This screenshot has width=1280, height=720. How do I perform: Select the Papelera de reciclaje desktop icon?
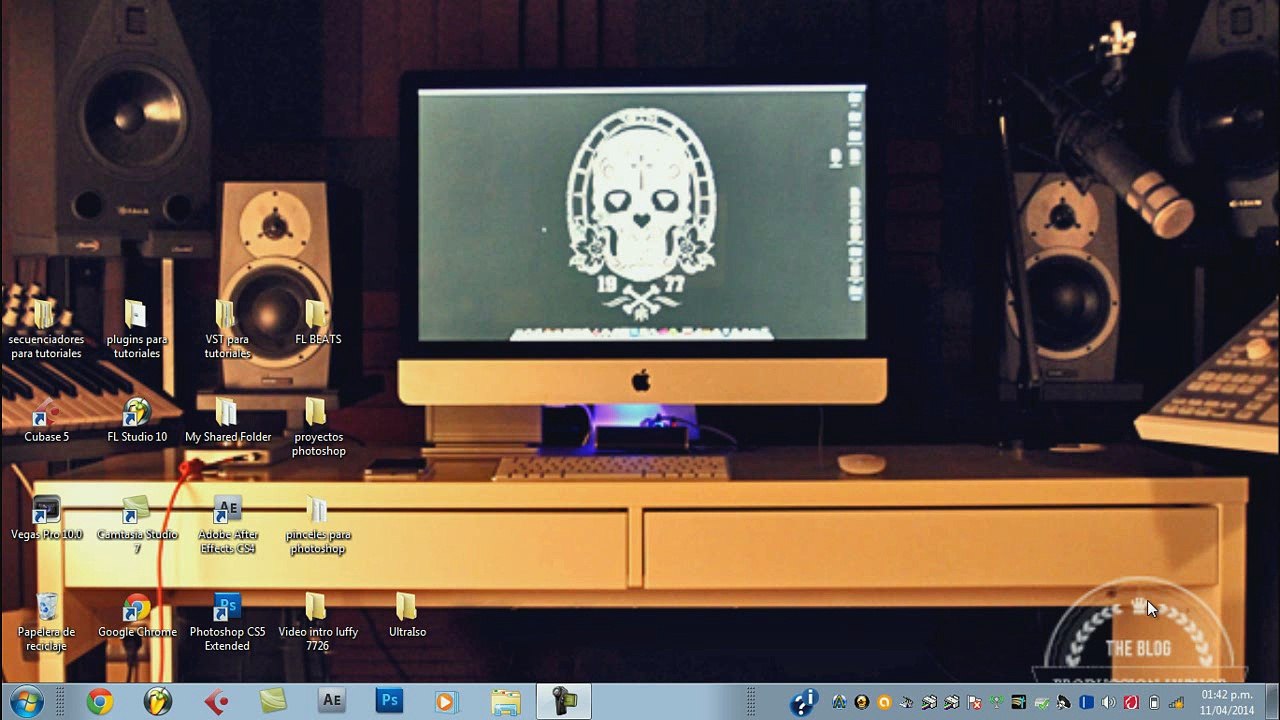coord(46,623)
